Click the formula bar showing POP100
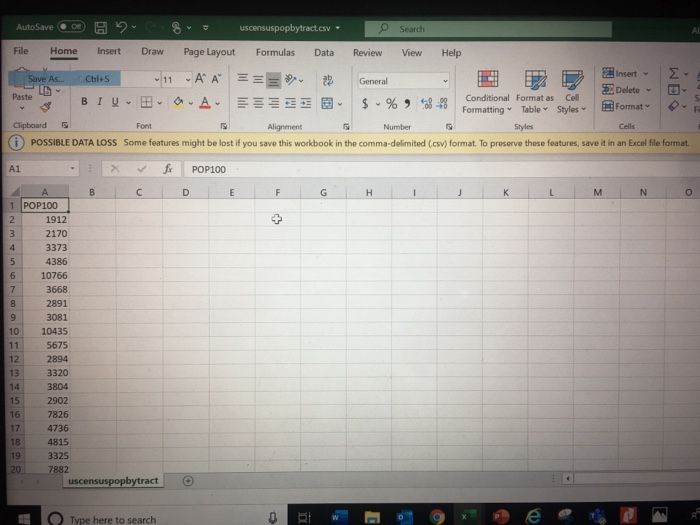The width and height of the screenshot is (700, 525). (x=440, y=169)
